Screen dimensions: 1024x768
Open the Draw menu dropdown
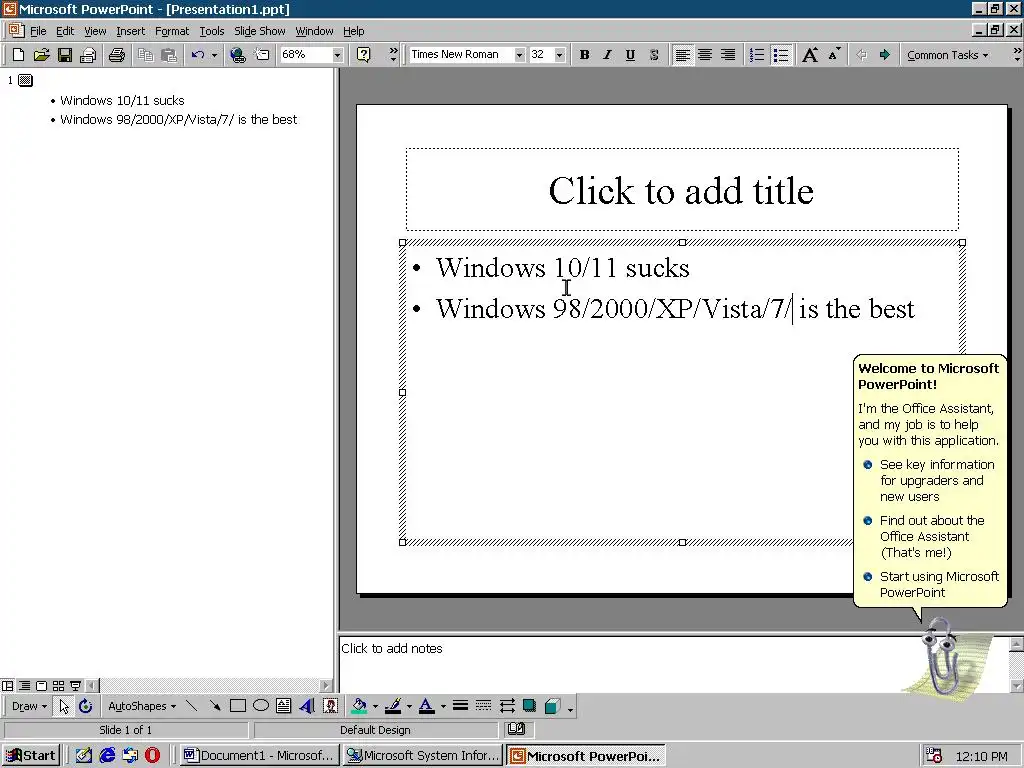point(29,706)
